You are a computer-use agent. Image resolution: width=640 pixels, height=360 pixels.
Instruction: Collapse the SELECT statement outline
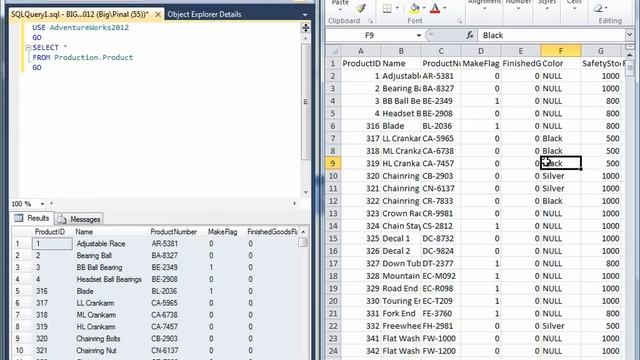pos(28,48)
